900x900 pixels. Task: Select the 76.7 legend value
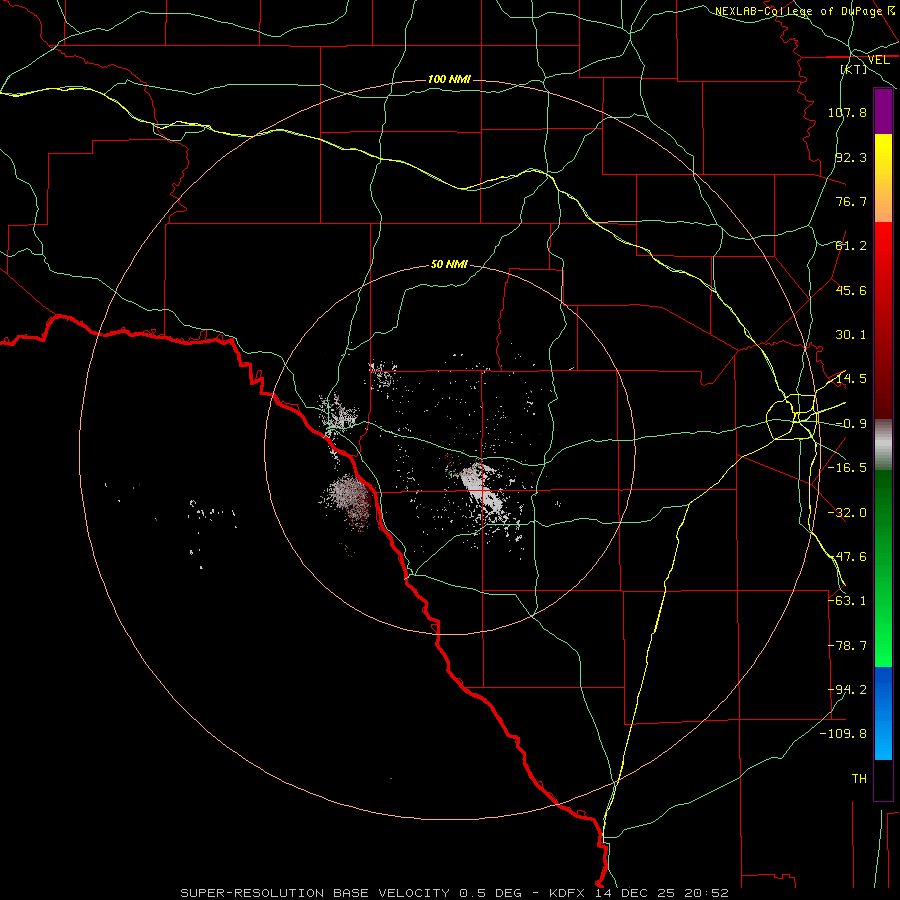(851, 201)
